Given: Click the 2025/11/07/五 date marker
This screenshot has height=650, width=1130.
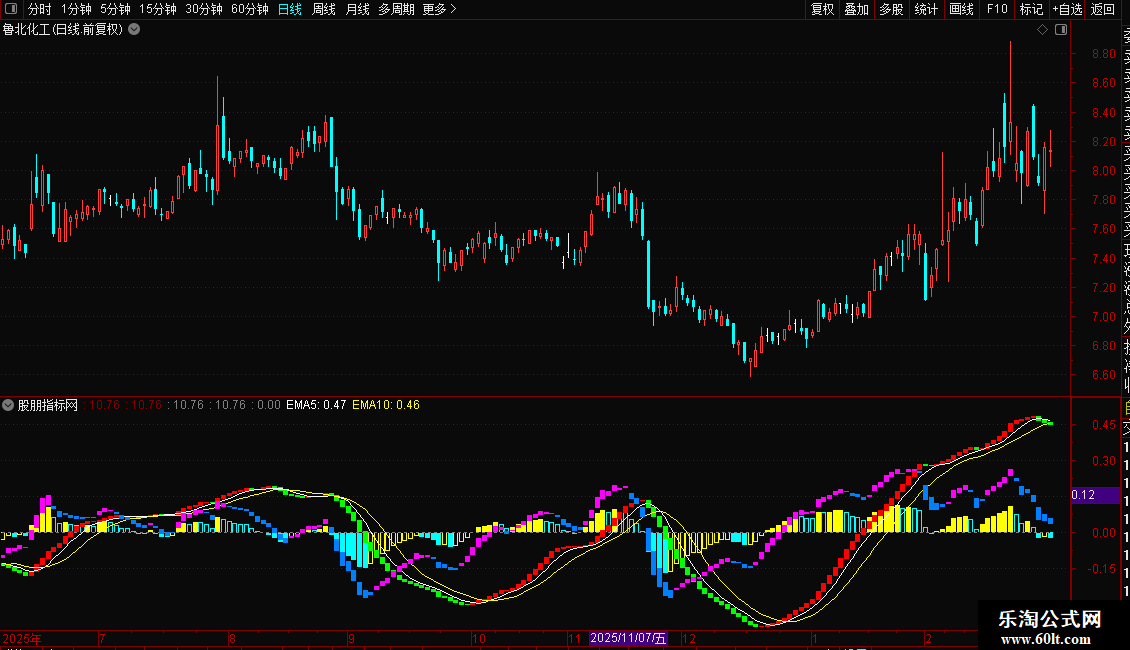Looking at the screenshot, I should [628, 638].
